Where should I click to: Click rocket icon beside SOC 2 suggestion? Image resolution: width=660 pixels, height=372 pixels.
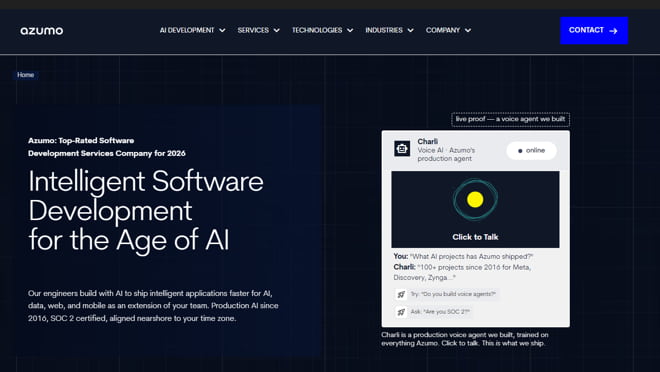click(x=401, y=312)
